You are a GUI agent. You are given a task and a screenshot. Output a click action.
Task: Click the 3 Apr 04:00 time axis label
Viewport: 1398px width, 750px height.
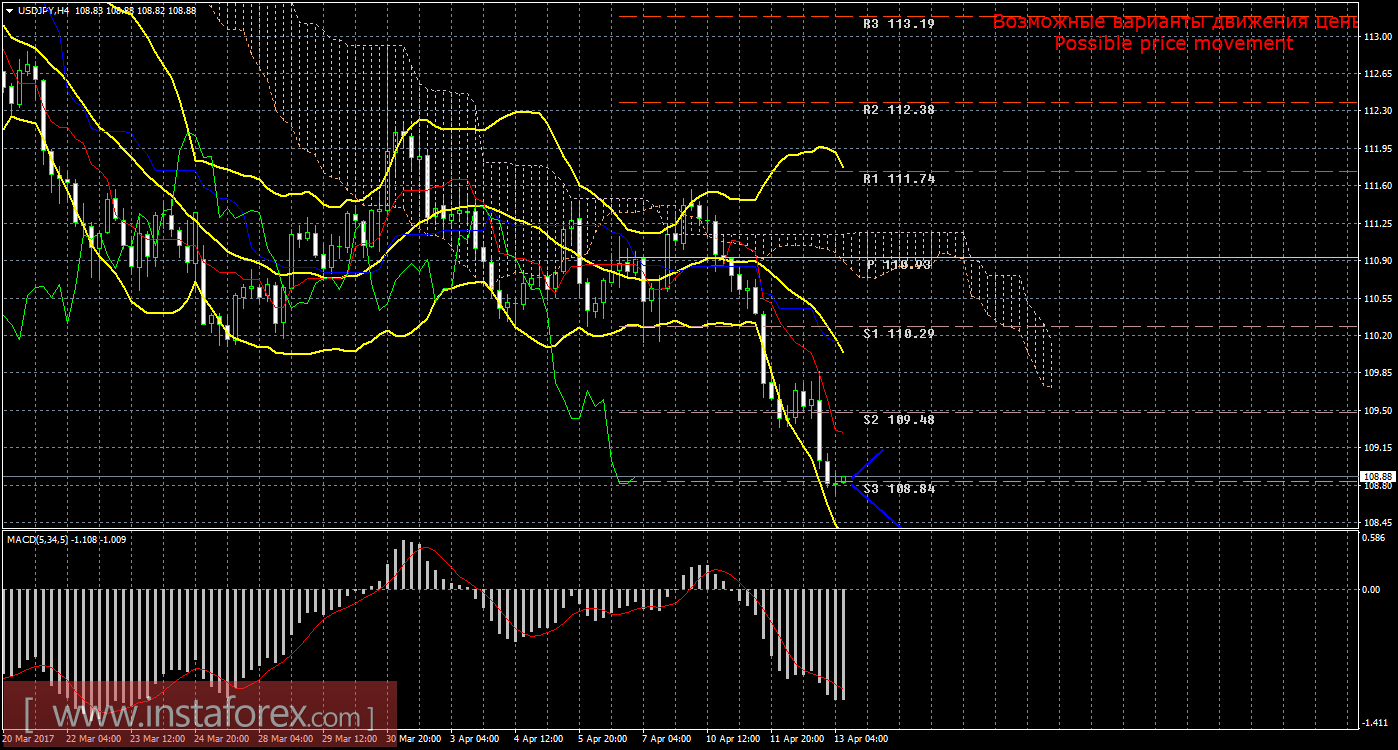(x=474, y=739)
